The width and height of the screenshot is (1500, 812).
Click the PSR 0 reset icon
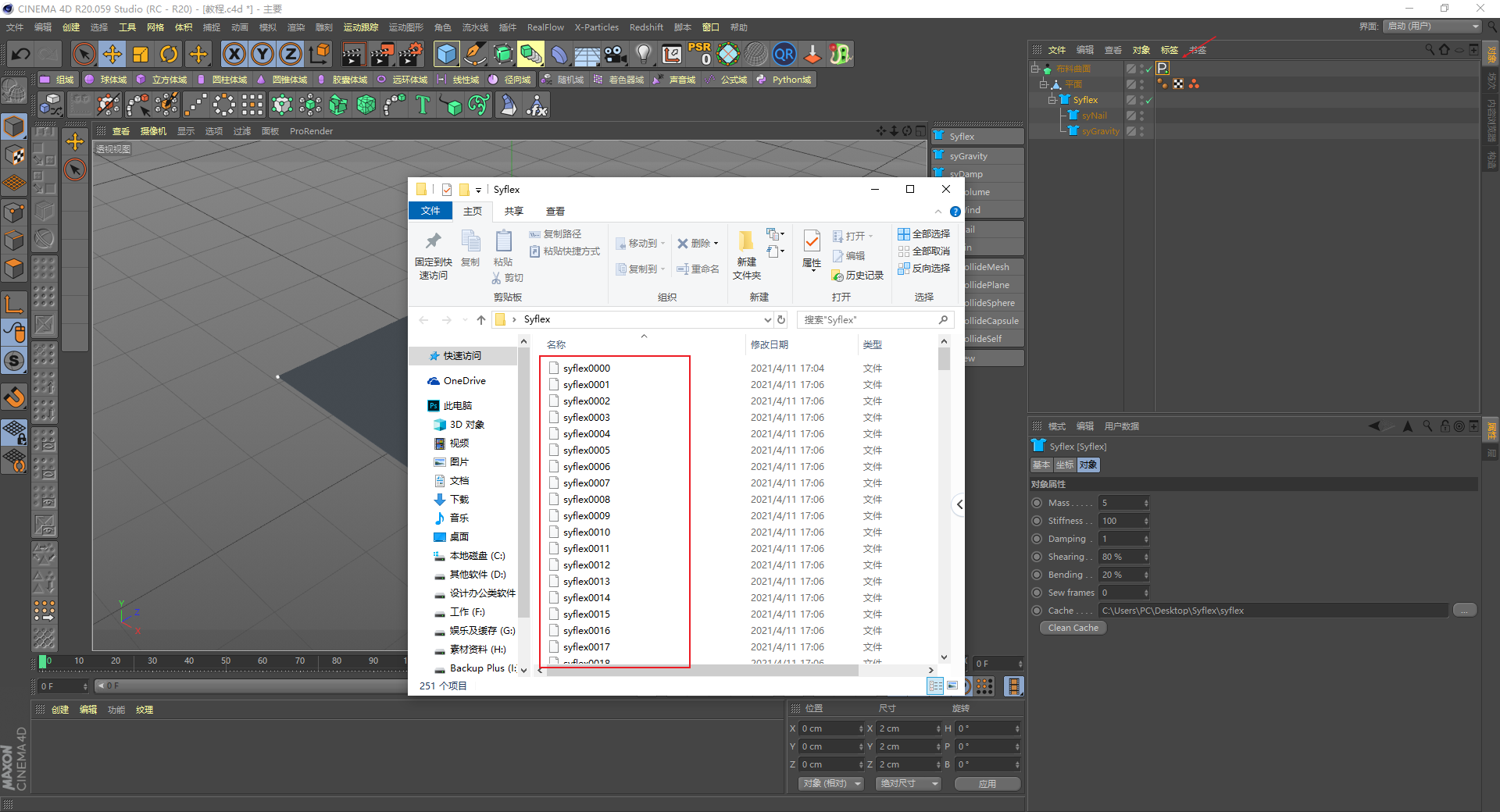[700, 54]
